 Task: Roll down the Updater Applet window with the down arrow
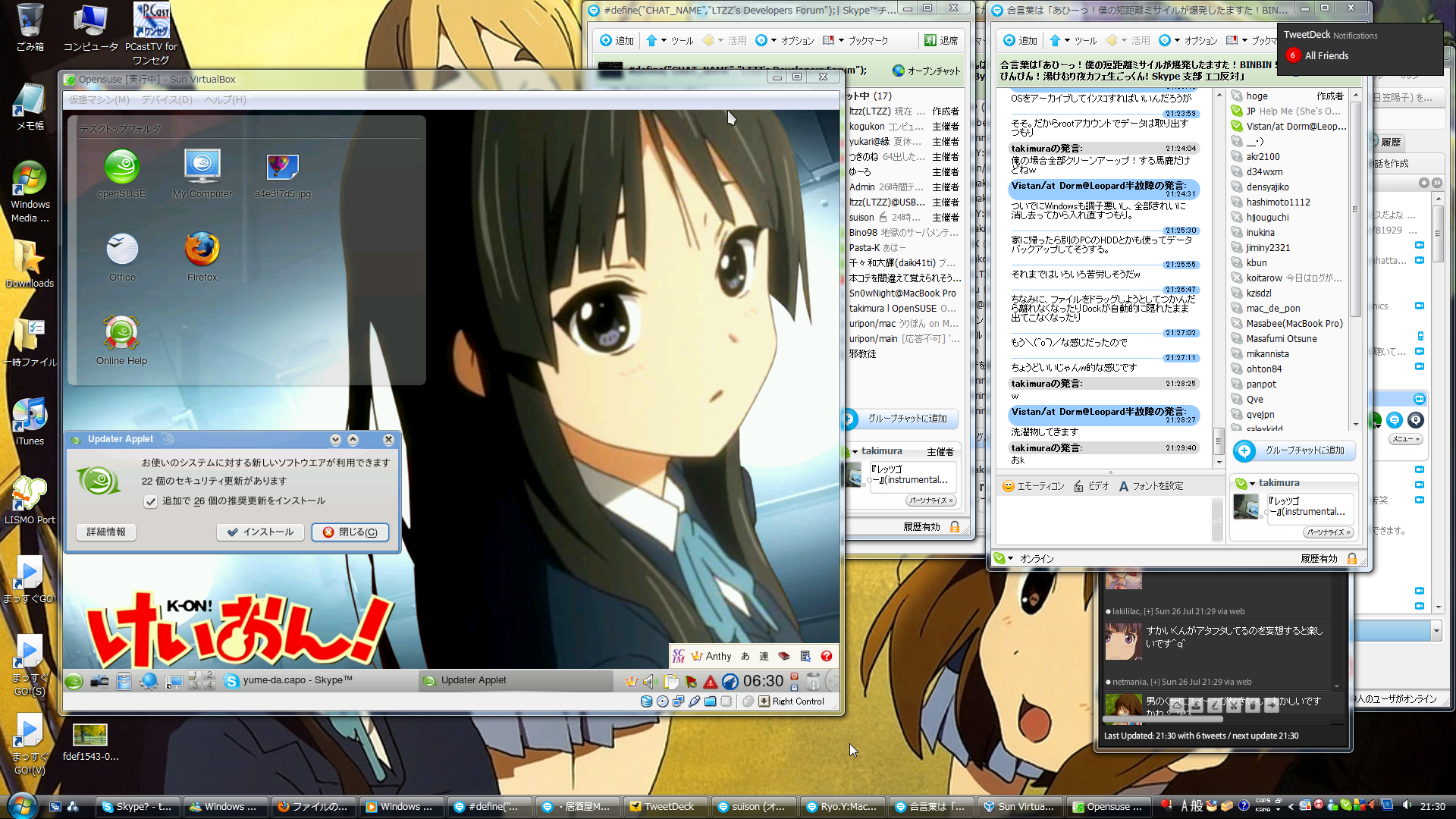335,439
